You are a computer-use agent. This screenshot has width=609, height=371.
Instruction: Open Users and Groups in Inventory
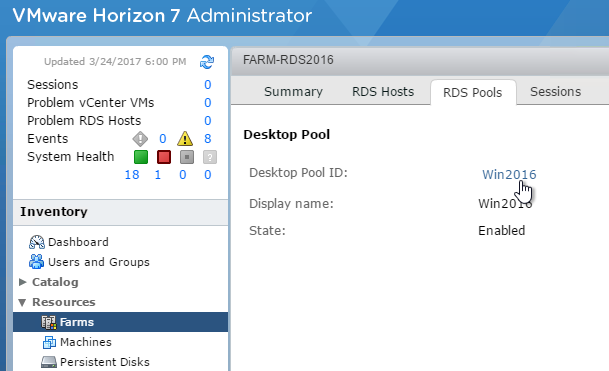tap(89, 262)
